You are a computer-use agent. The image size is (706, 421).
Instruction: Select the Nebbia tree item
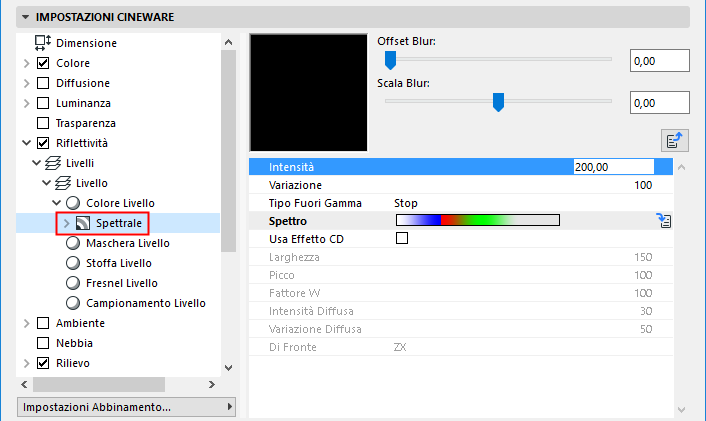[74, 343]
